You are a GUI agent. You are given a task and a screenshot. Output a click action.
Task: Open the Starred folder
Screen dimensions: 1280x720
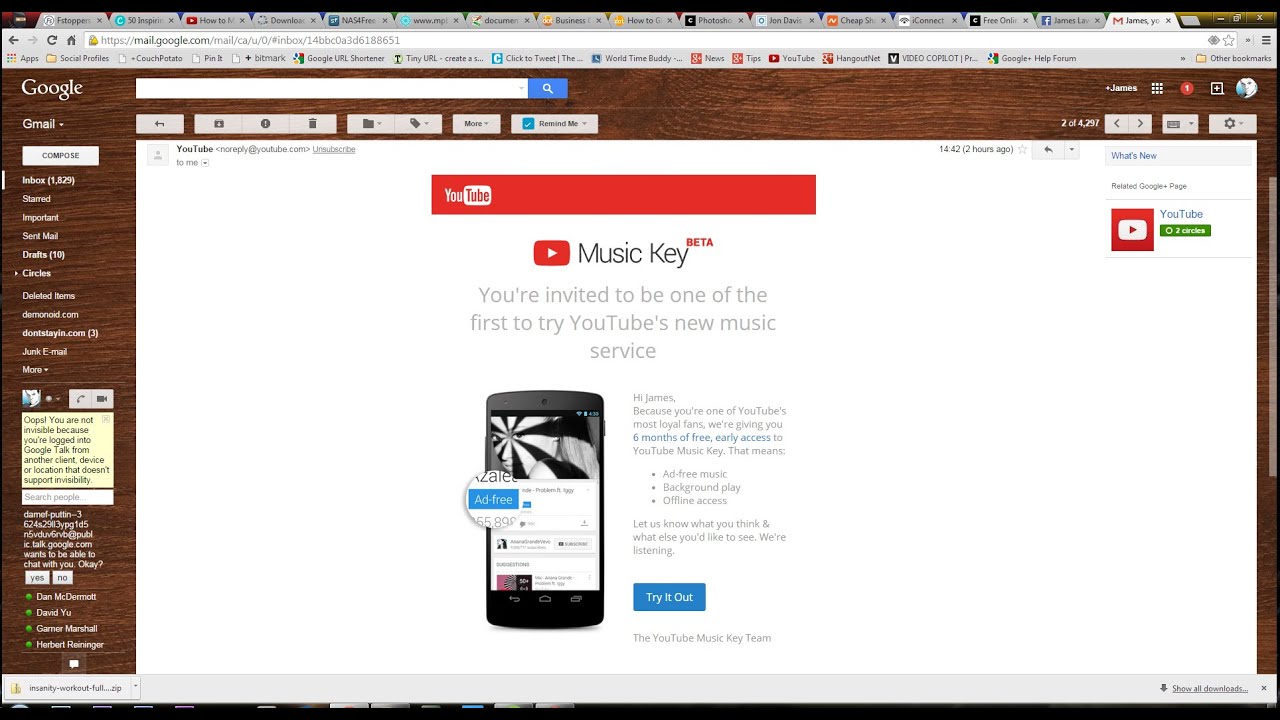(x=37, y=199)
